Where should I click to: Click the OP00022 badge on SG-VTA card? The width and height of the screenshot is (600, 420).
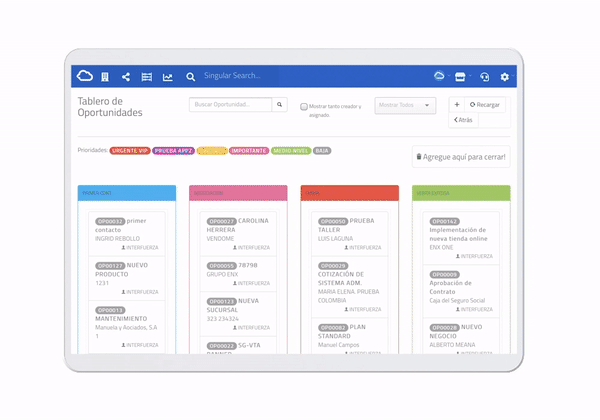[x=222, y=346]
